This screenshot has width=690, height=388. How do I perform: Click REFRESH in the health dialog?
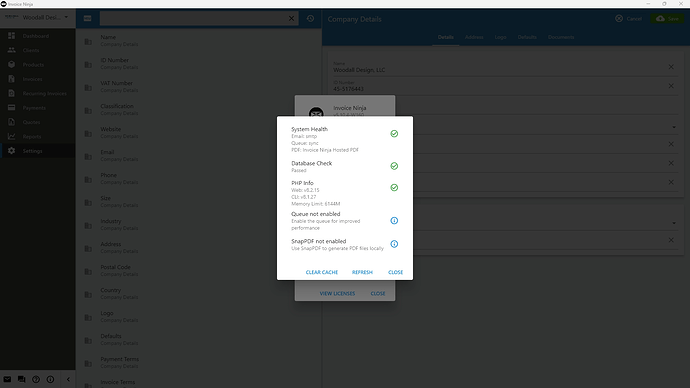362,272
